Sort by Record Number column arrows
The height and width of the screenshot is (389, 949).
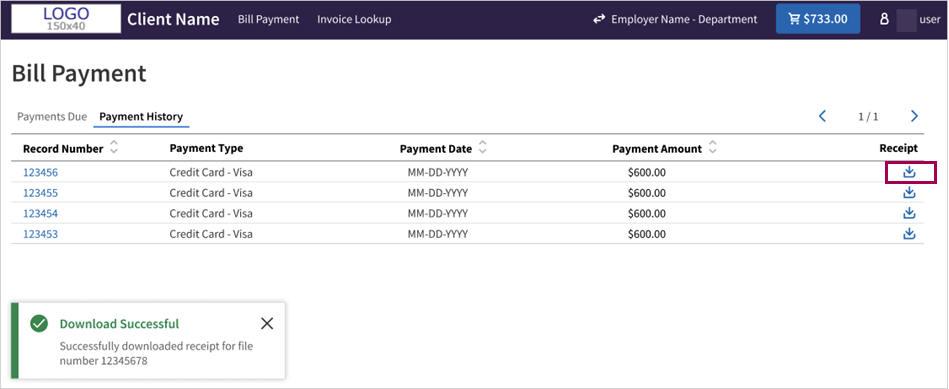[113, 148]
